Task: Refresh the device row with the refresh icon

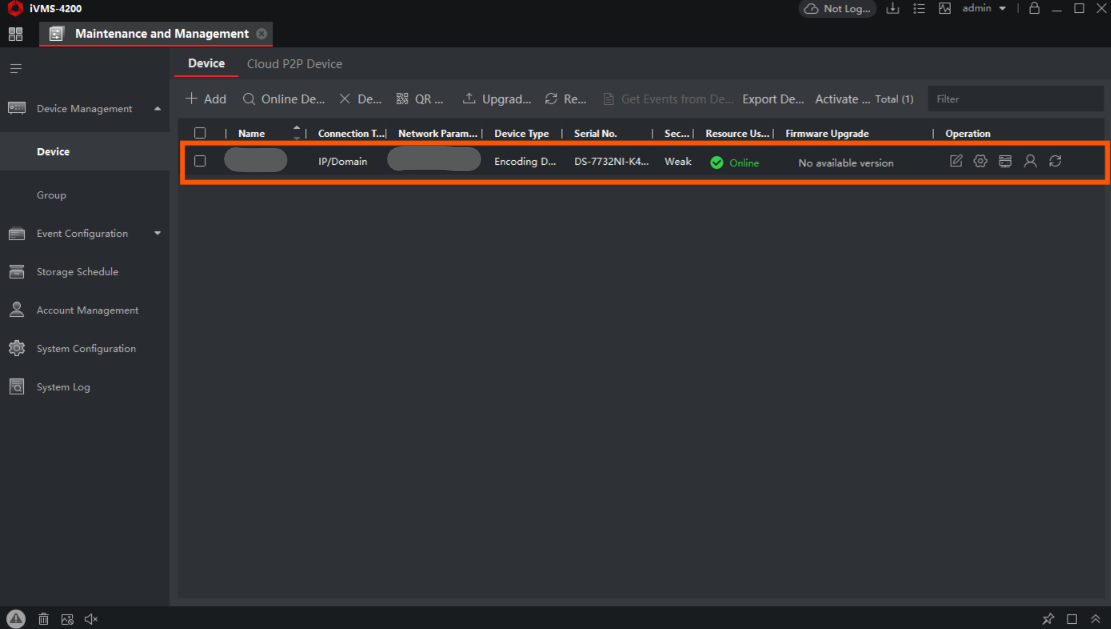Action: pos(1055,162)
